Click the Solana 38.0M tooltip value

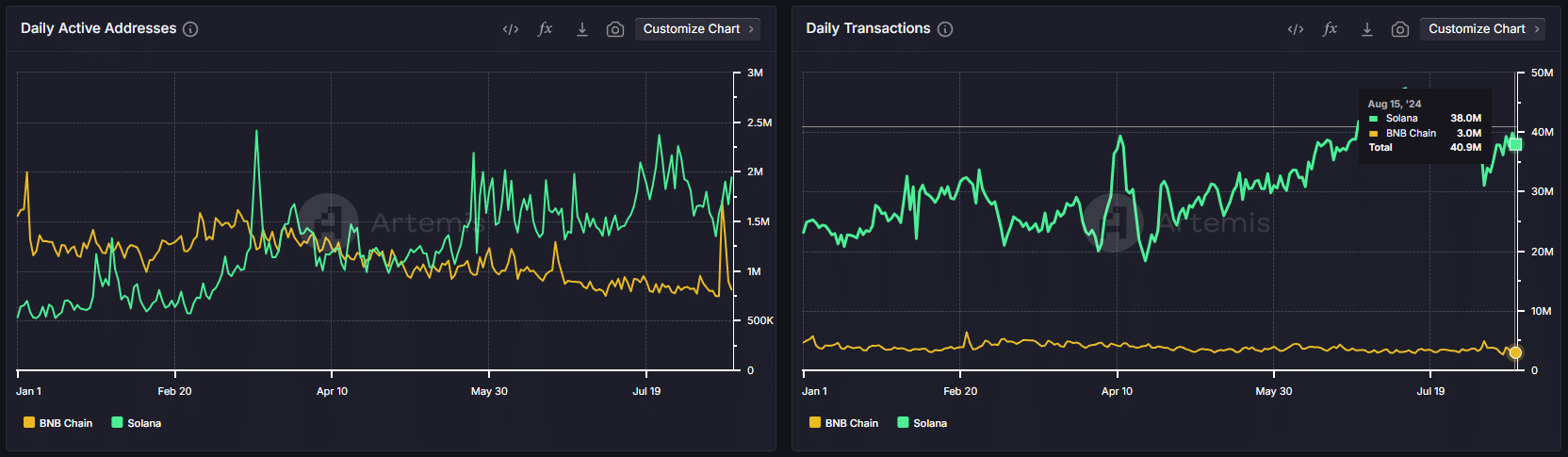click(x=1465, y=118)
